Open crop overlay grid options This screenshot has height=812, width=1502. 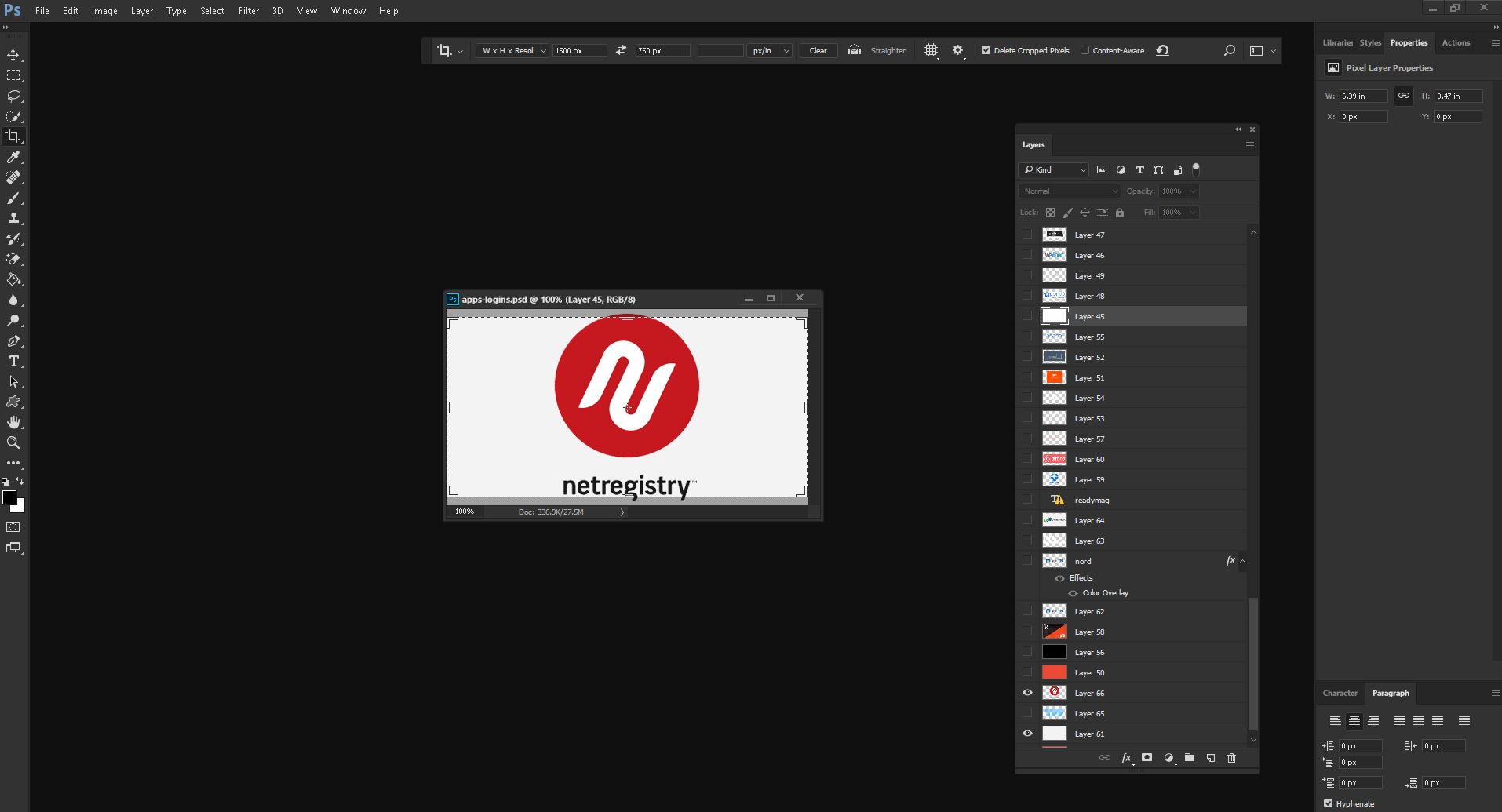click(x=931, y=50)
